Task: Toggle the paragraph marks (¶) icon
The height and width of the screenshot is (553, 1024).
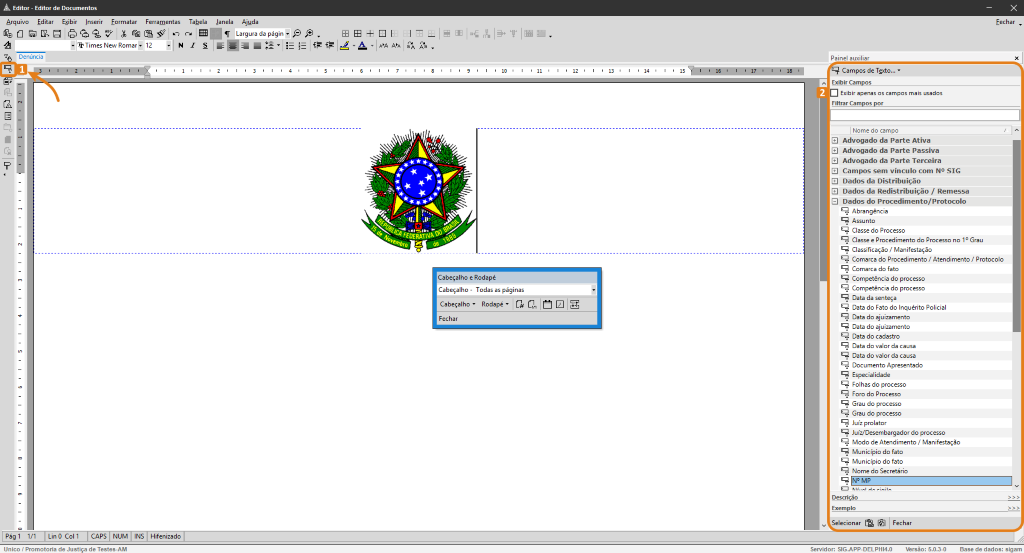Action: tap(227, 34)
